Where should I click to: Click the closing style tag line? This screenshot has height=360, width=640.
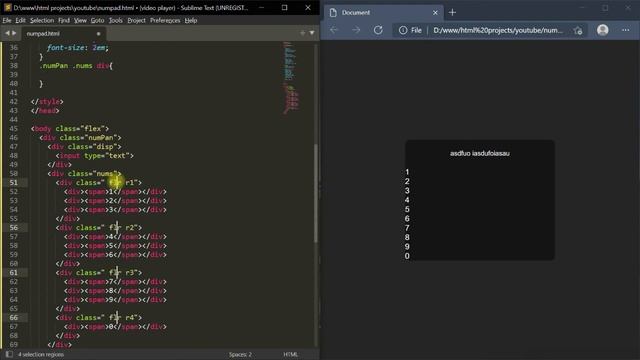coord(47,102)
